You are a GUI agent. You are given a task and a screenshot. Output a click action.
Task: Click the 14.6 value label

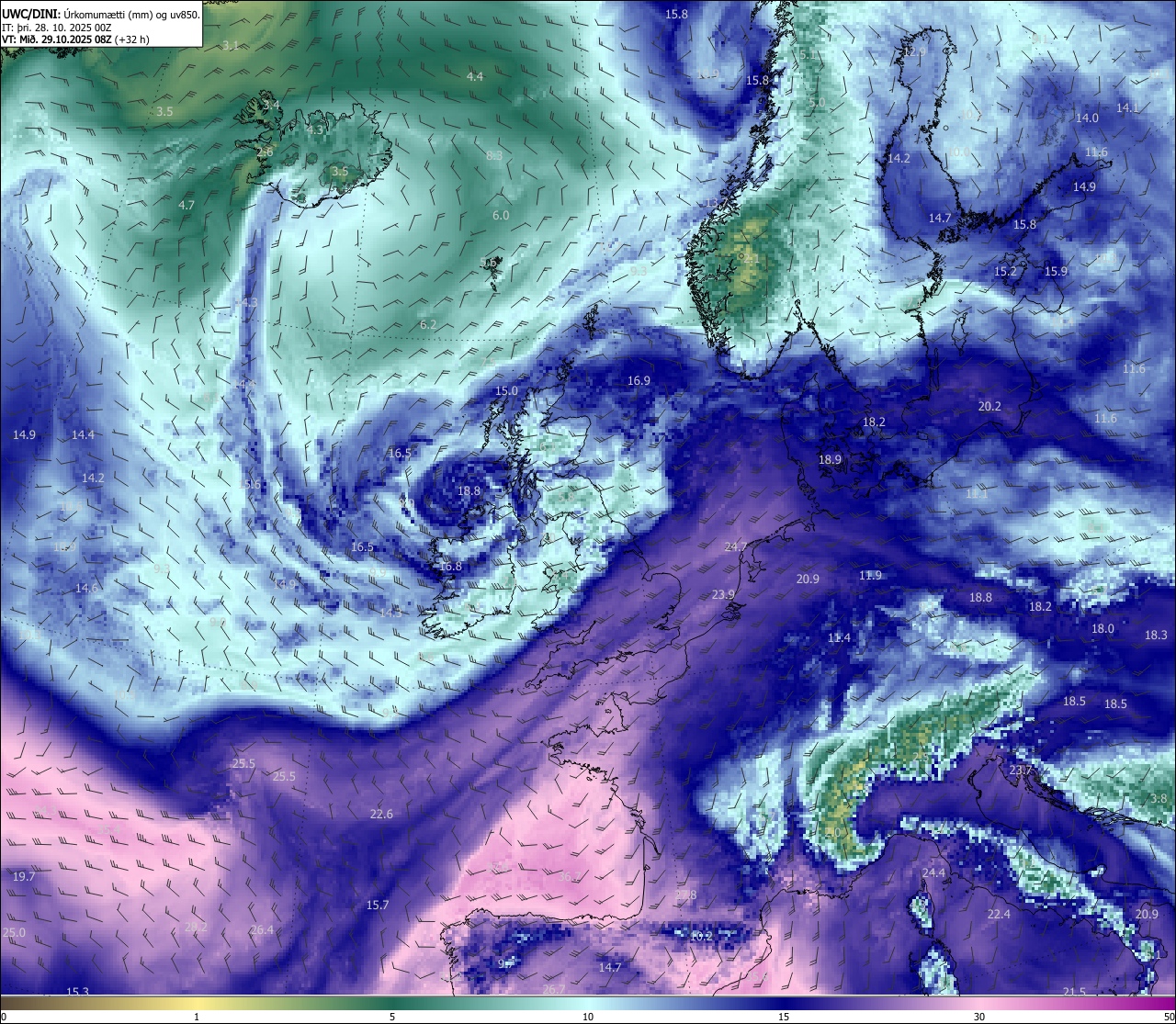pos(86,588)
